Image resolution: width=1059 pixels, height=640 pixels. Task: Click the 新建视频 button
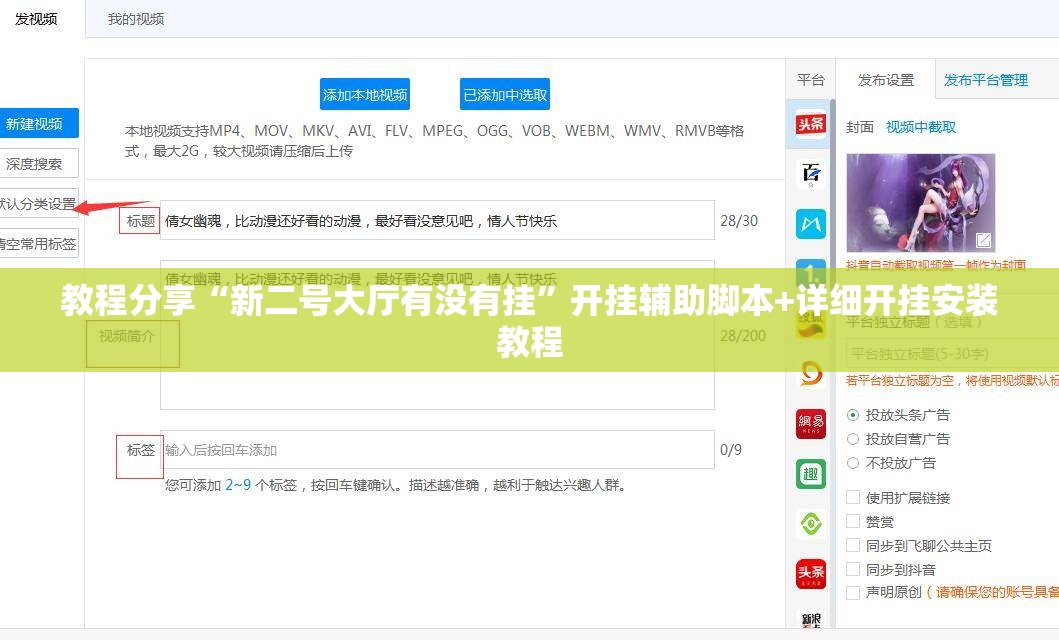[x=38, y=124]
